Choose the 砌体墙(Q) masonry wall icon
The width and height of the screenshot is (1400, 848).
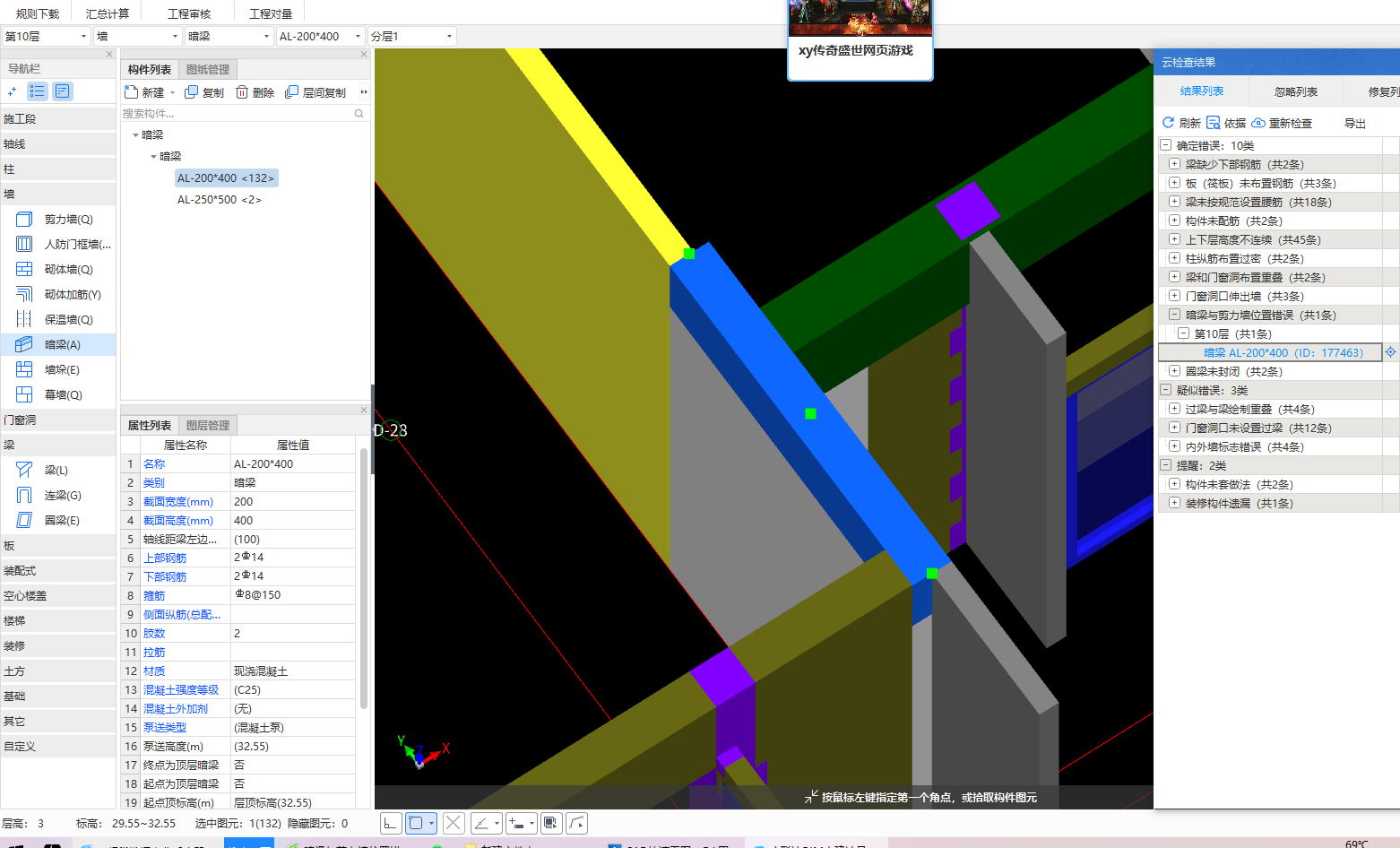point(24,269)
